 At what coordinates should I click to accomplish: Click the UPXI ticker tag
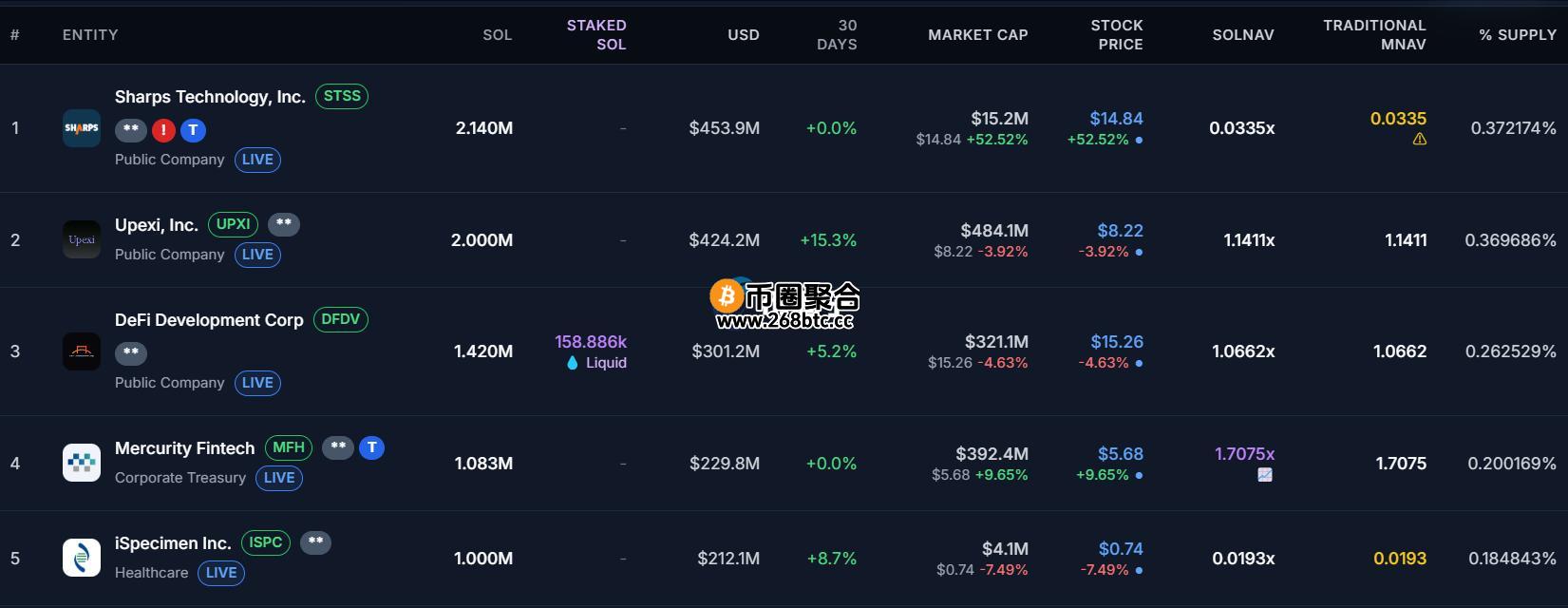(x=234, y=224)
